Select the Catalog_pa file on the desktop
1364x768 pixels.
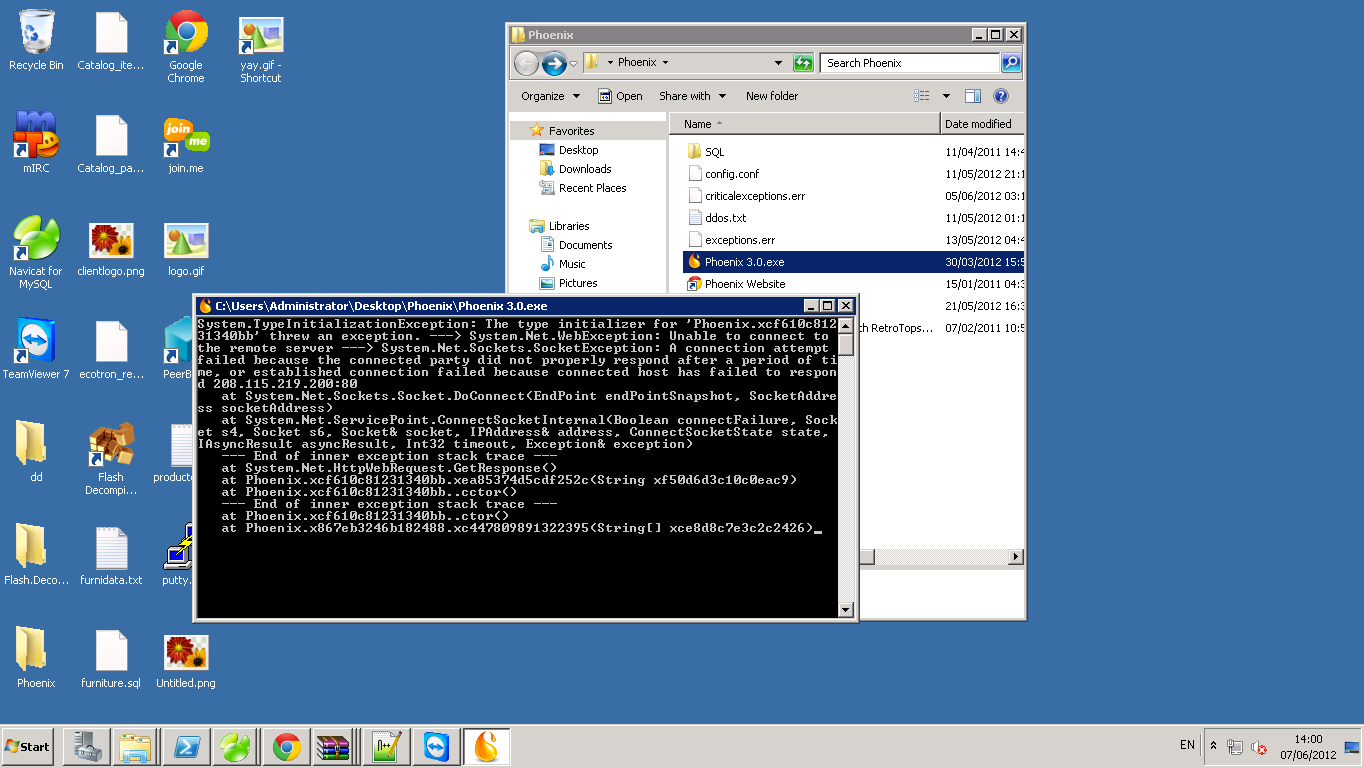click(x=111, y=143)
